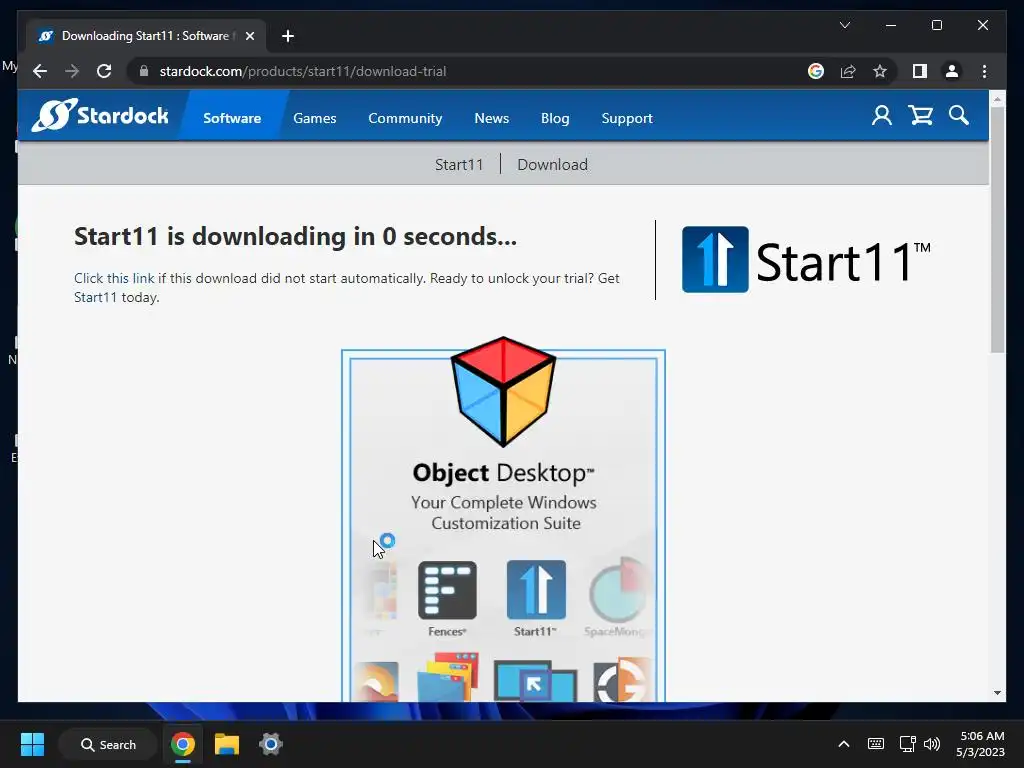Click the Google icon in address bar
Image resolution: width=1024 pixels, height=768 pixels.
coord(816,71)
